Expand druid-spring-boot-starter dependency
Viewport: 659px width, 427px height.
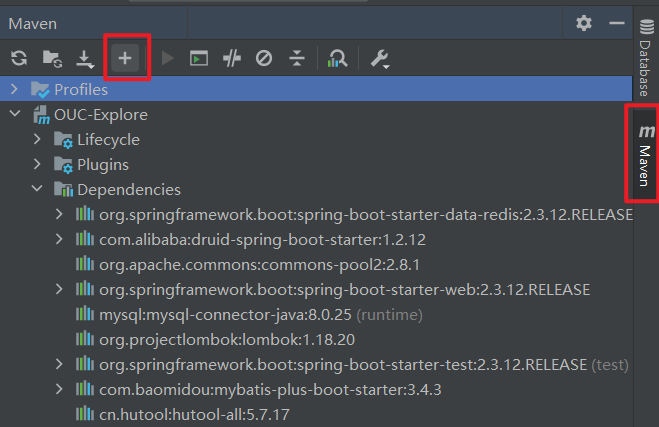(x=59, y=239)
